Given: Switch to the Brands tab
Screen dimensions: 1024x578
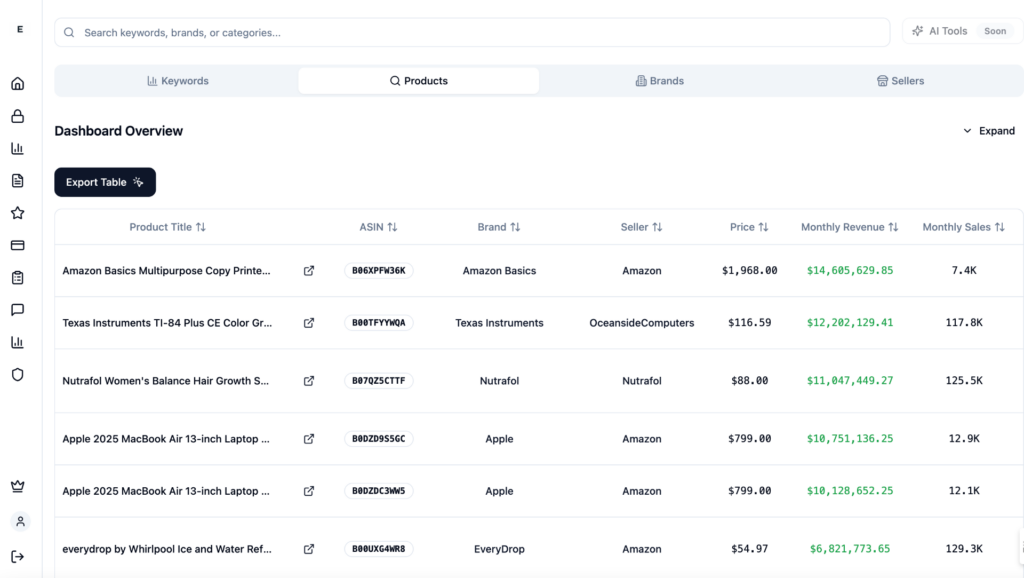Looking at the screenshot, I should pos(659,81).
